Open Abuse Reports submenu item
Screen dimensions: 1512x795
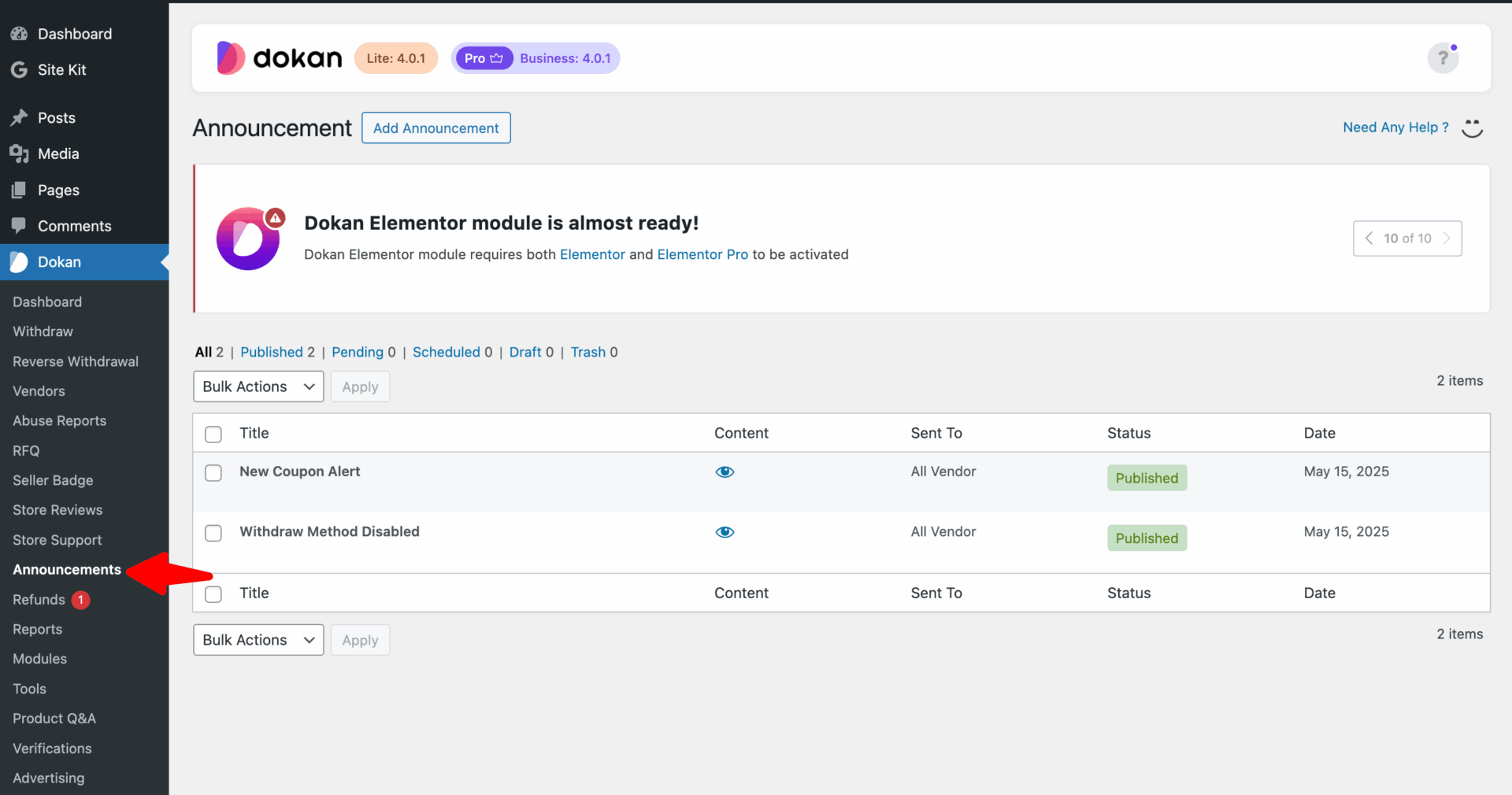click(x=59, y=420)
